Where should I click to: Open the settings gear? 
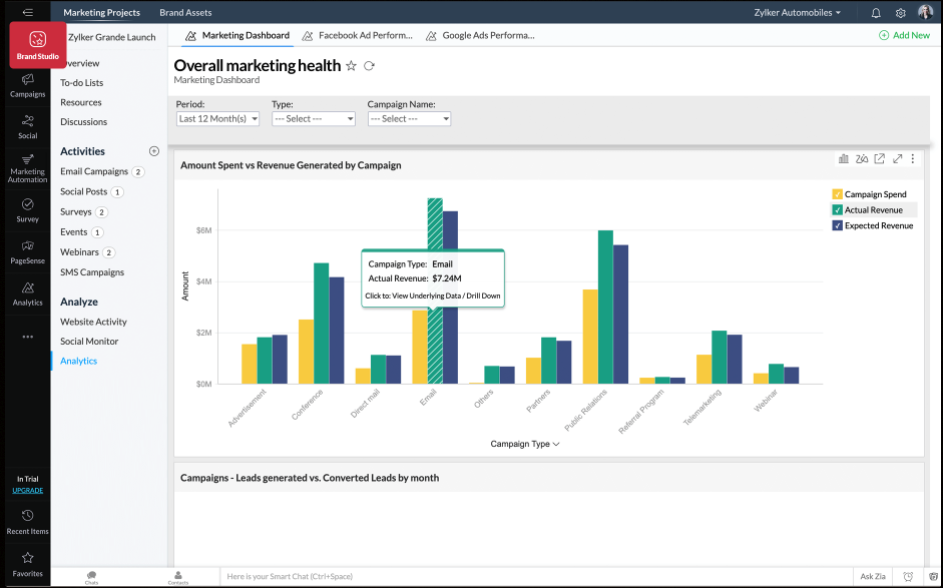(900, 13)
